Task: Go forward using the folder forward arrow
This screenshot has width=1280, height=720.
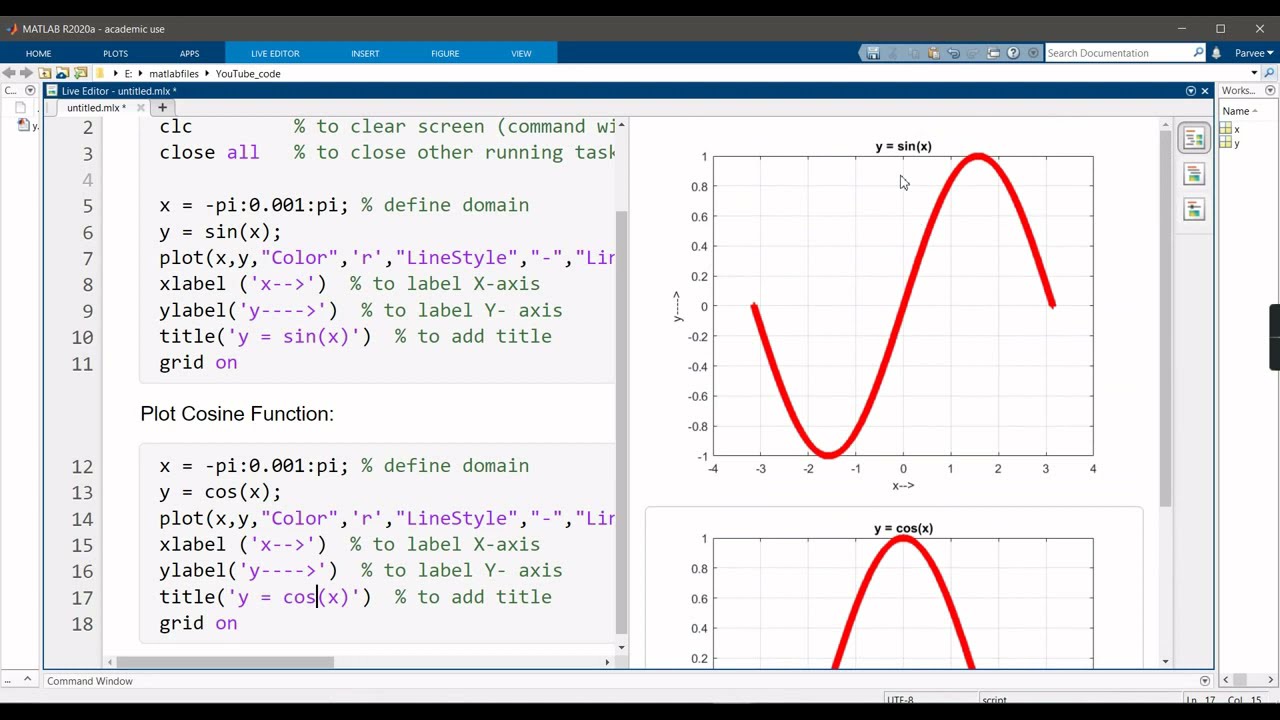Action: coord(27,73)
